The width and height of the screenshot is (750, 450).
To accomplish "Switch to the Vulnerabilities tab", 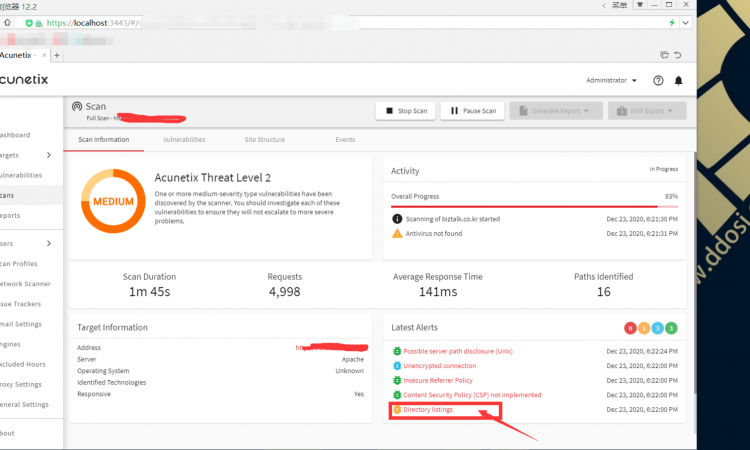I will 184,140.
